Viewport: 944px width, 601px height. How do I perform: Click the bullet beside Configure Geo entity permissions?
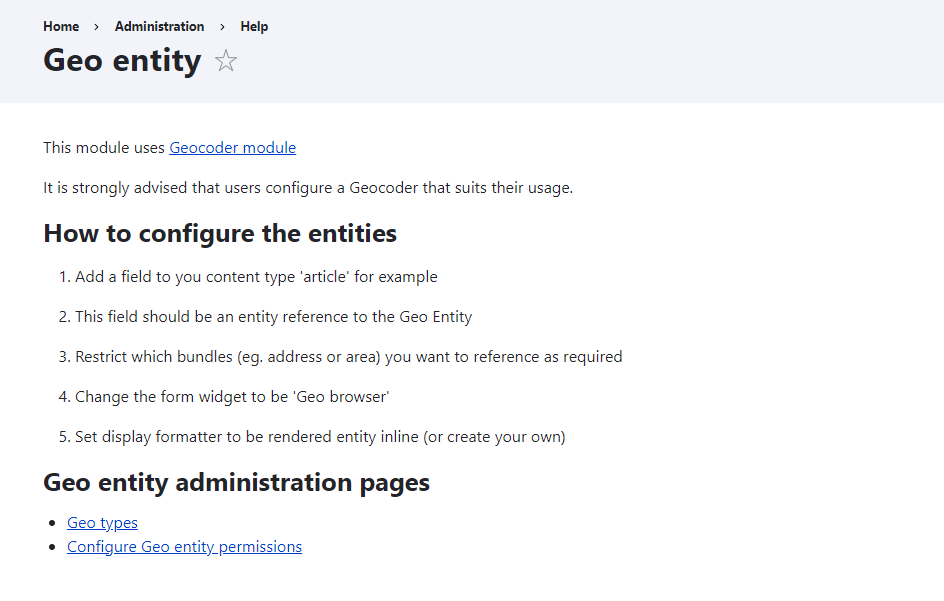pos(54,546)
